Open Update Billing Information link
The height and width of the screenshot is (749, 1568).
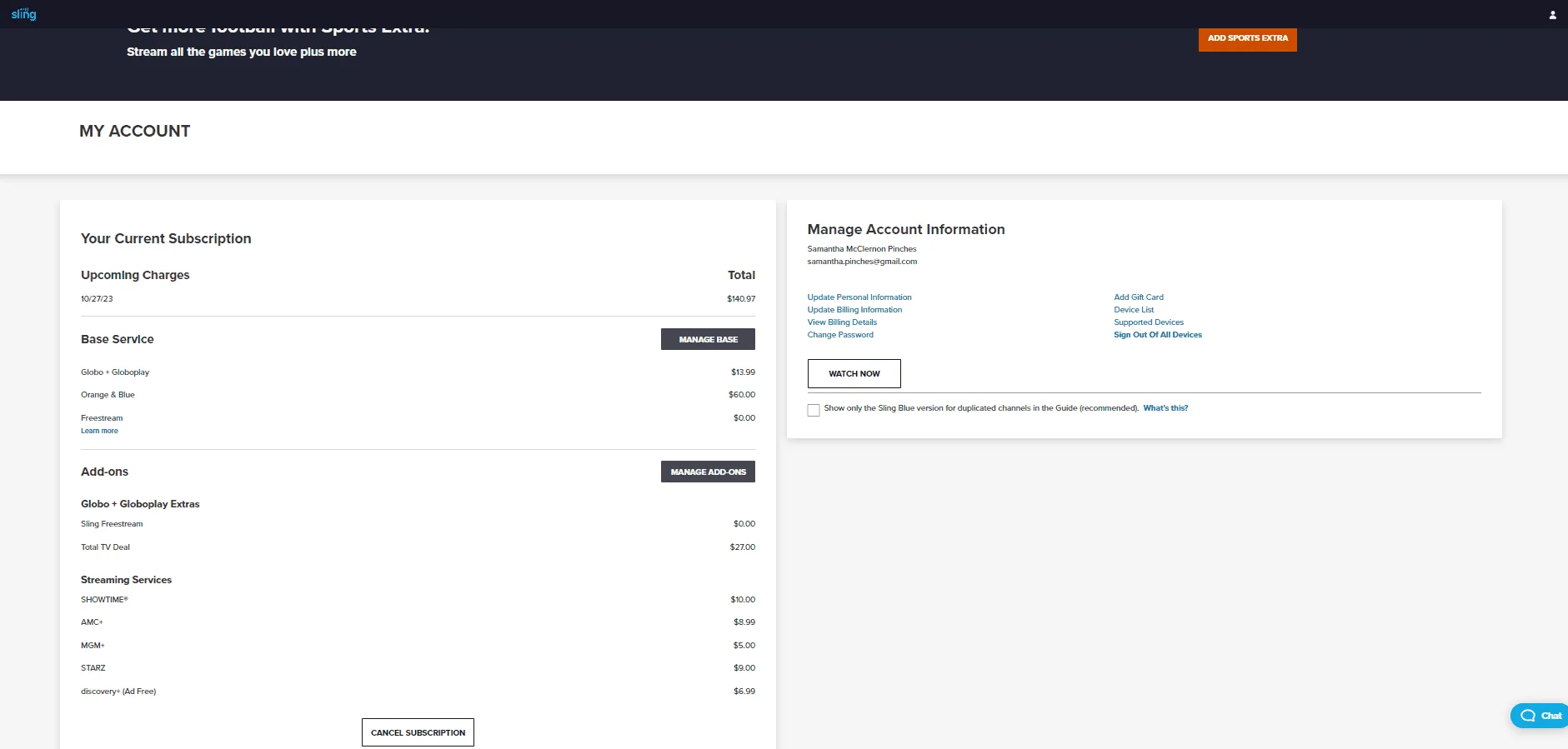click(x=854, y=310)
